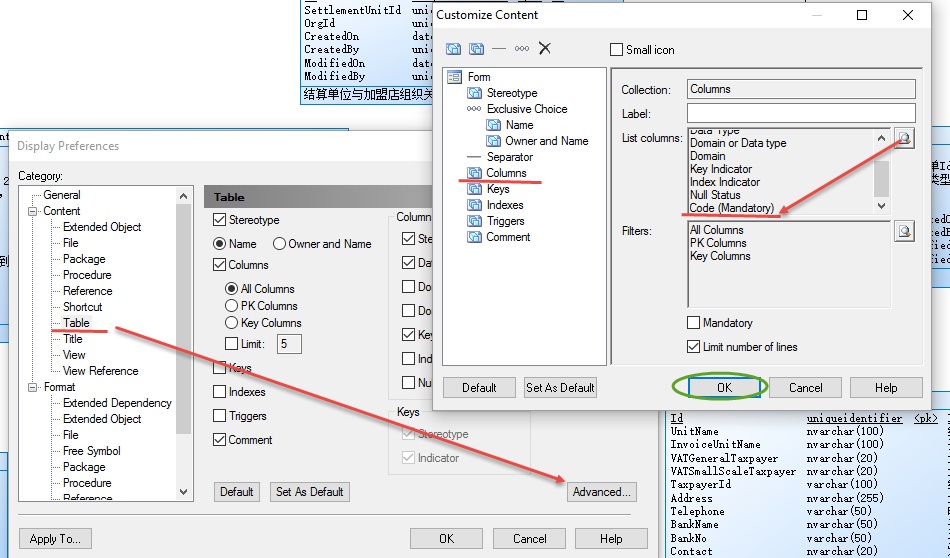Screen dimensions: 950x558
Task: Click the Separator line icon in tree
Action: coord(474,157)
